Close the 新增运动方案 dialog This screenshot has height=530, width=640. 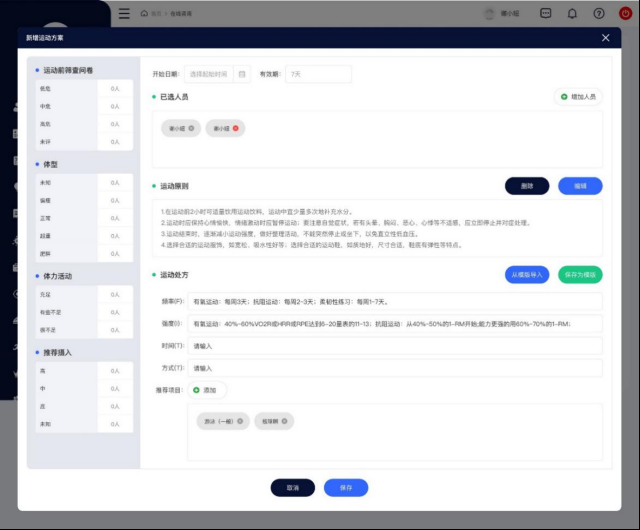[x=606, y=38]
